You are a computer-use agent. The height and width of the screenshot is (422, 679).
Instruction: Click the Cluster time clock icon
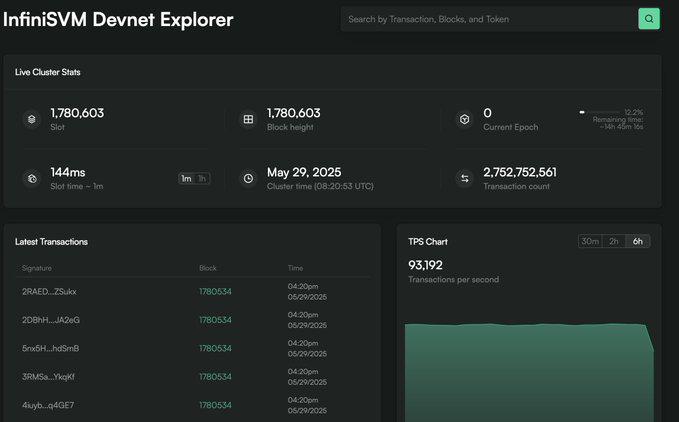pyautogui.click(x=248, y=178)
